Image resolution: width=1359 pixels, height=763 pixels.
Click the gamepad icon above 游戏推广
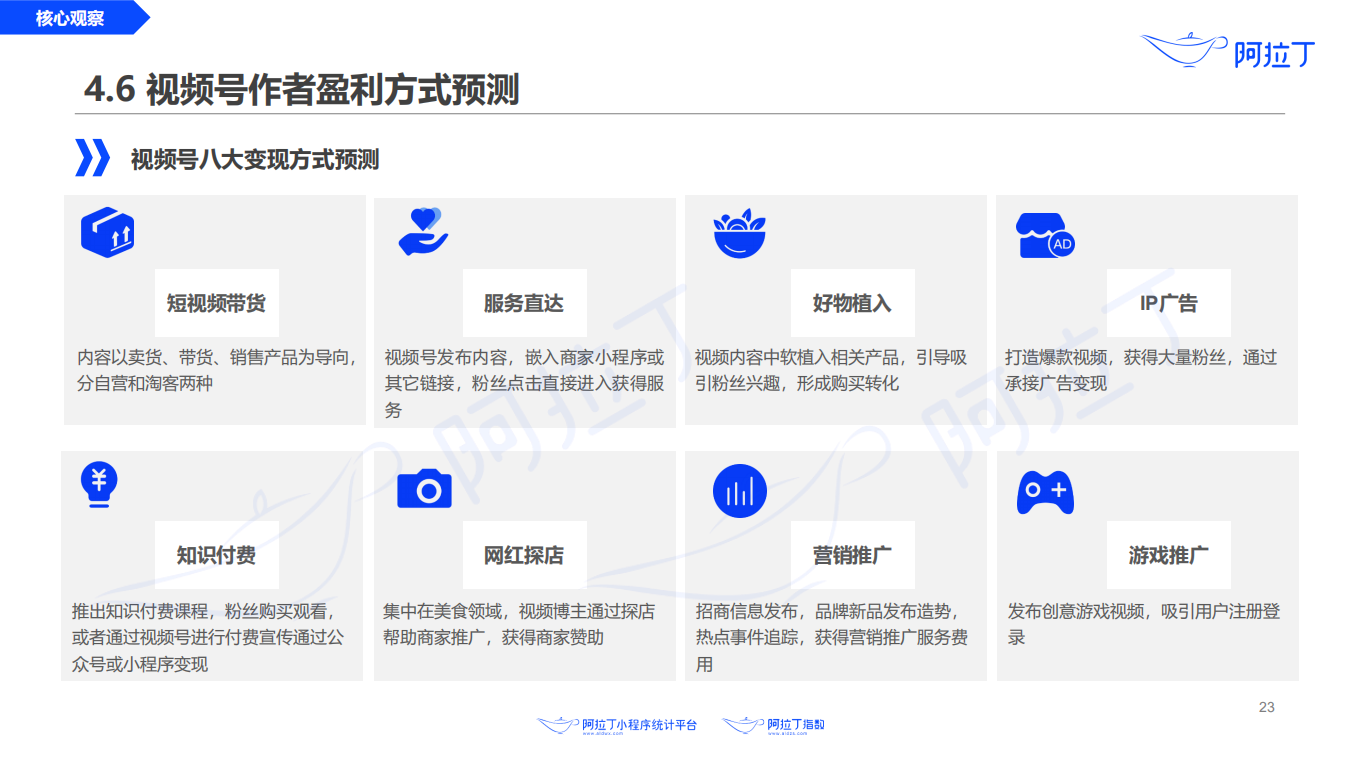tap(1045, 492)
